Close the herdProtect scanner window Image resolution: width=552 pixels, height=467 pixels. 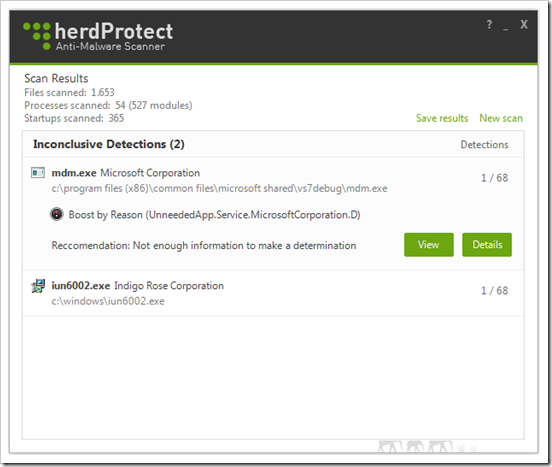click(x=524, y=25)
